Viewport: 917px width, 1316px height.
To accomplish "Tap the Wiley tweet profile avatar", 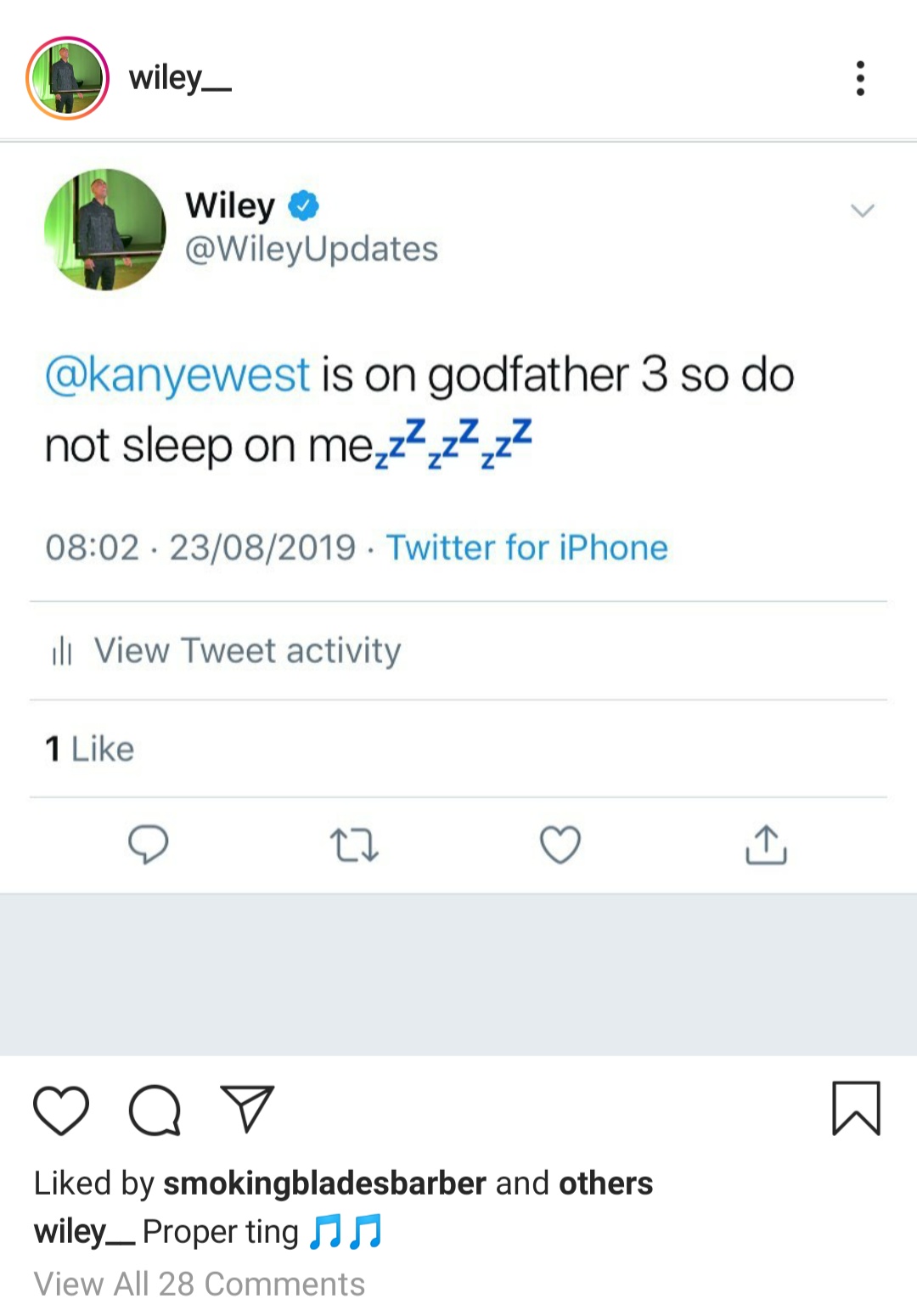I will [105, 229].
